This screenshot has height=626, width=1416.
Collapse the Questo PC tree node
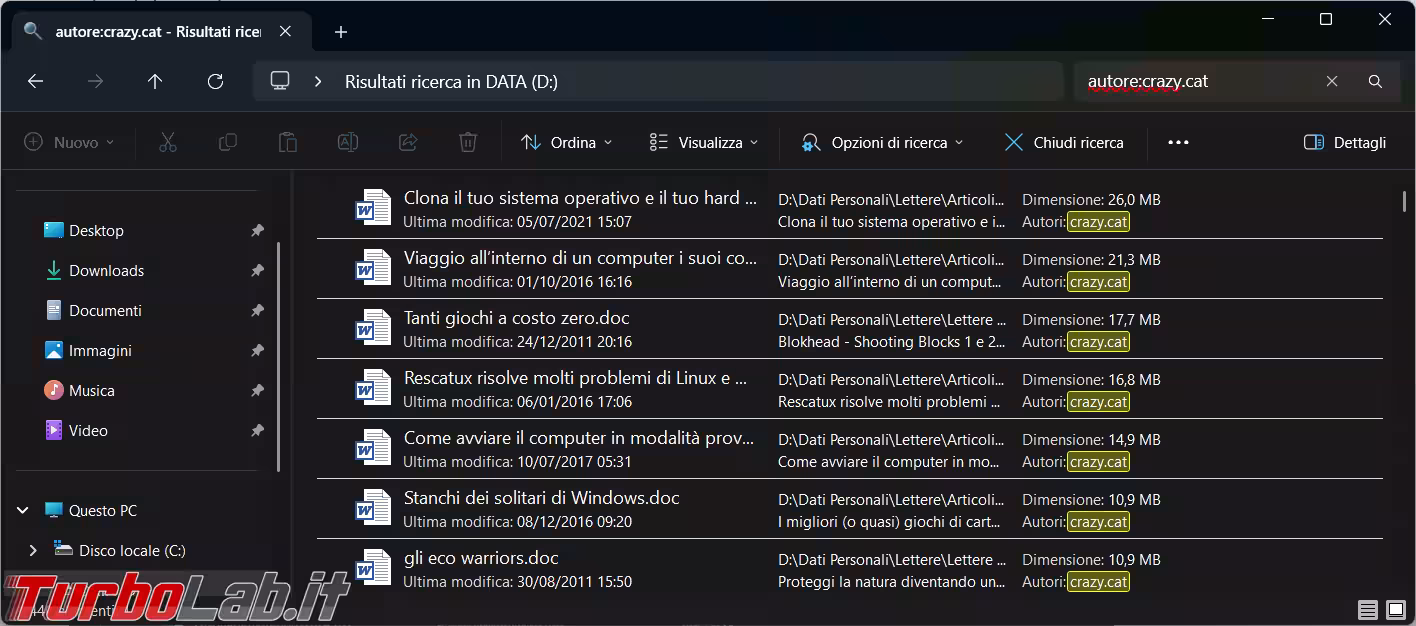pyautogui.click(x=23, y=510)
